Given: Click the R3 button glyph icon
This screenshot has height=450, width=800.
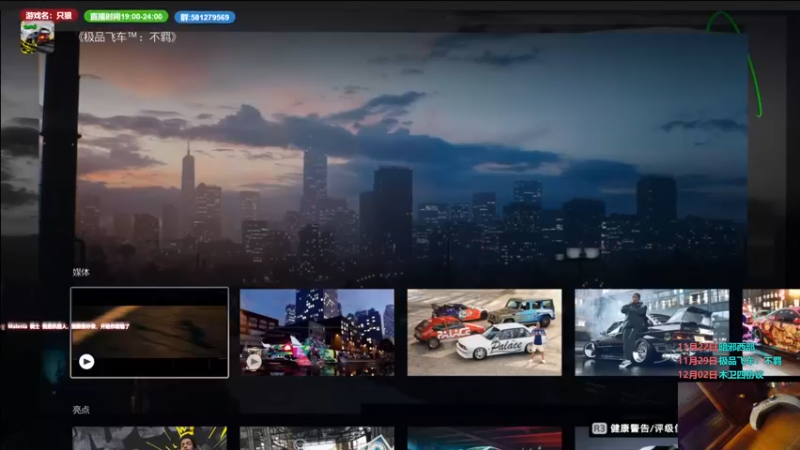Looking at the screenshot, I should (x=599, y=429).
